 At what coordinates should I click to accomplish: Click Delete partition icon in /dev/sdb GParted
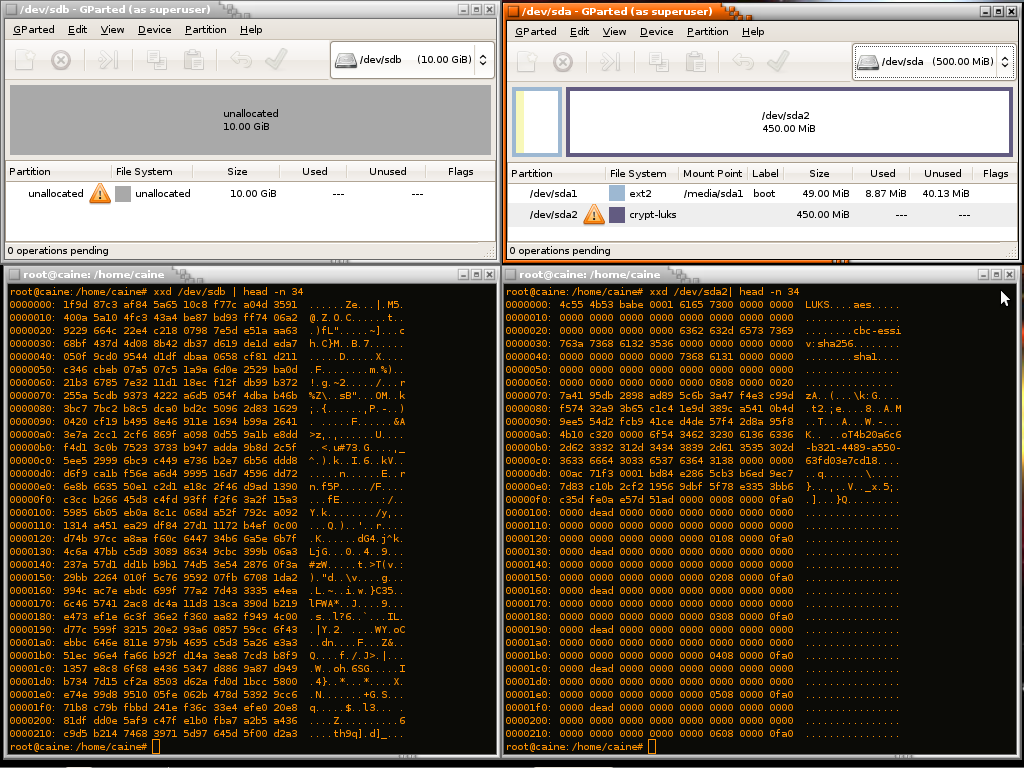coord(61,60)
